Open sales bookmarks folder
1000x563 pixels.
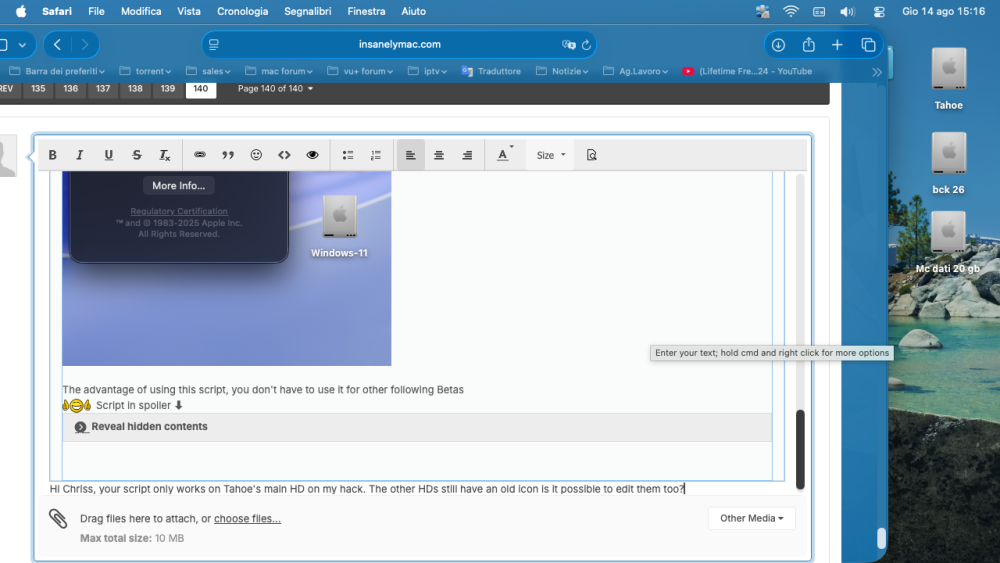(209, 71)
